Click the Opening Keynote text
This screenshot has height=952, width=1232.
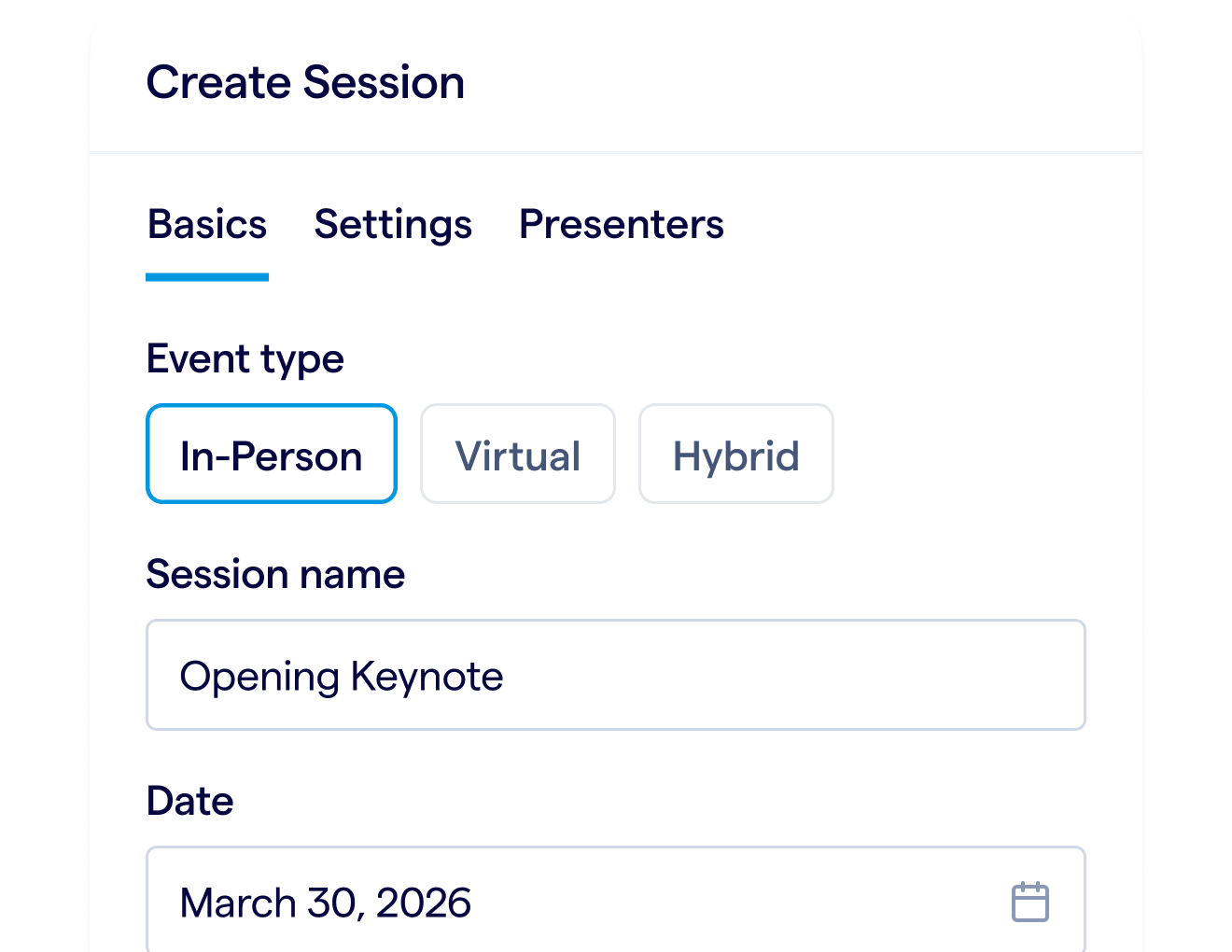point(342,677)
